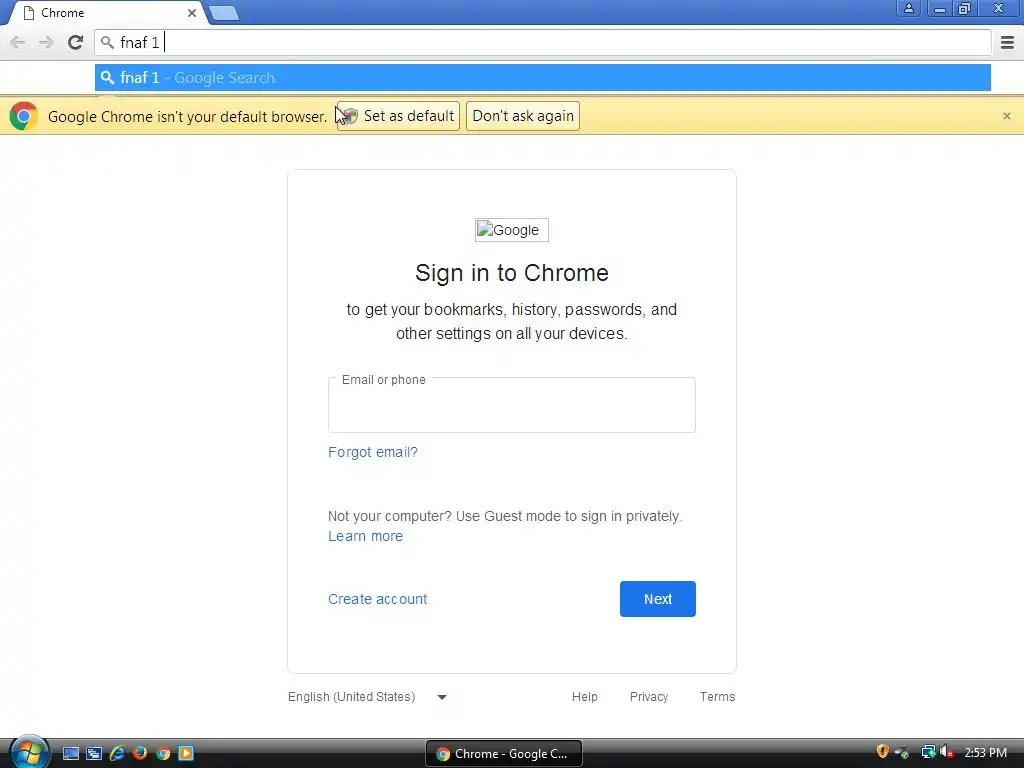Open the Windows Start orb
Viewport: 1024px width, 768px height.
[x=29, y=752]
